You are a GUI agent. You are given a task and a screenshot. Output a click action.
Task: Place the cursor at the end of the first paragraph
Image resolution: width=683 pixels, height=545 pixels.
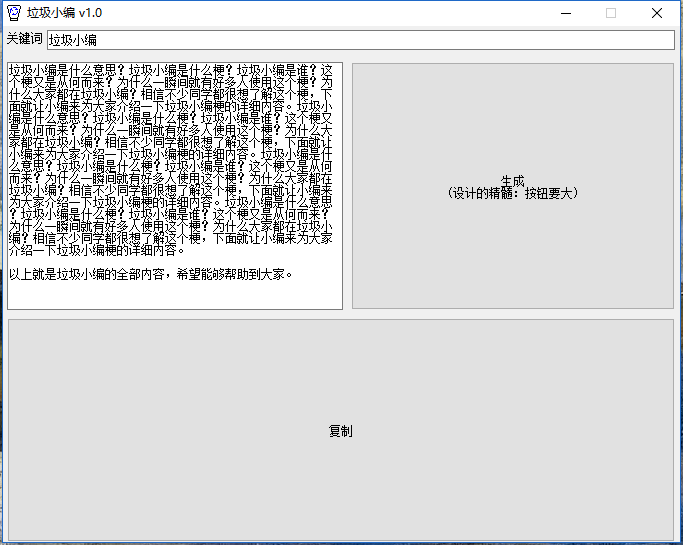[x=187, y=250]
